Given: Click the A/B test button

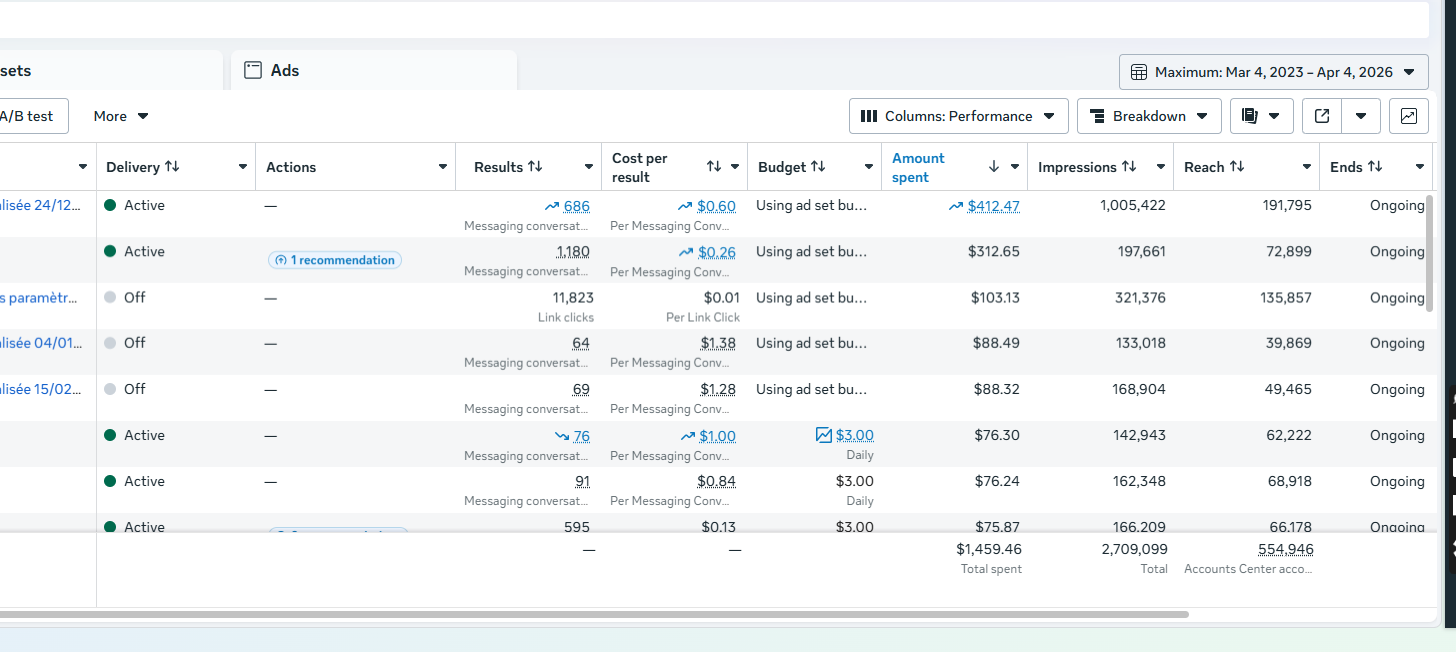Looking at the screenshot, I should 28,116.
